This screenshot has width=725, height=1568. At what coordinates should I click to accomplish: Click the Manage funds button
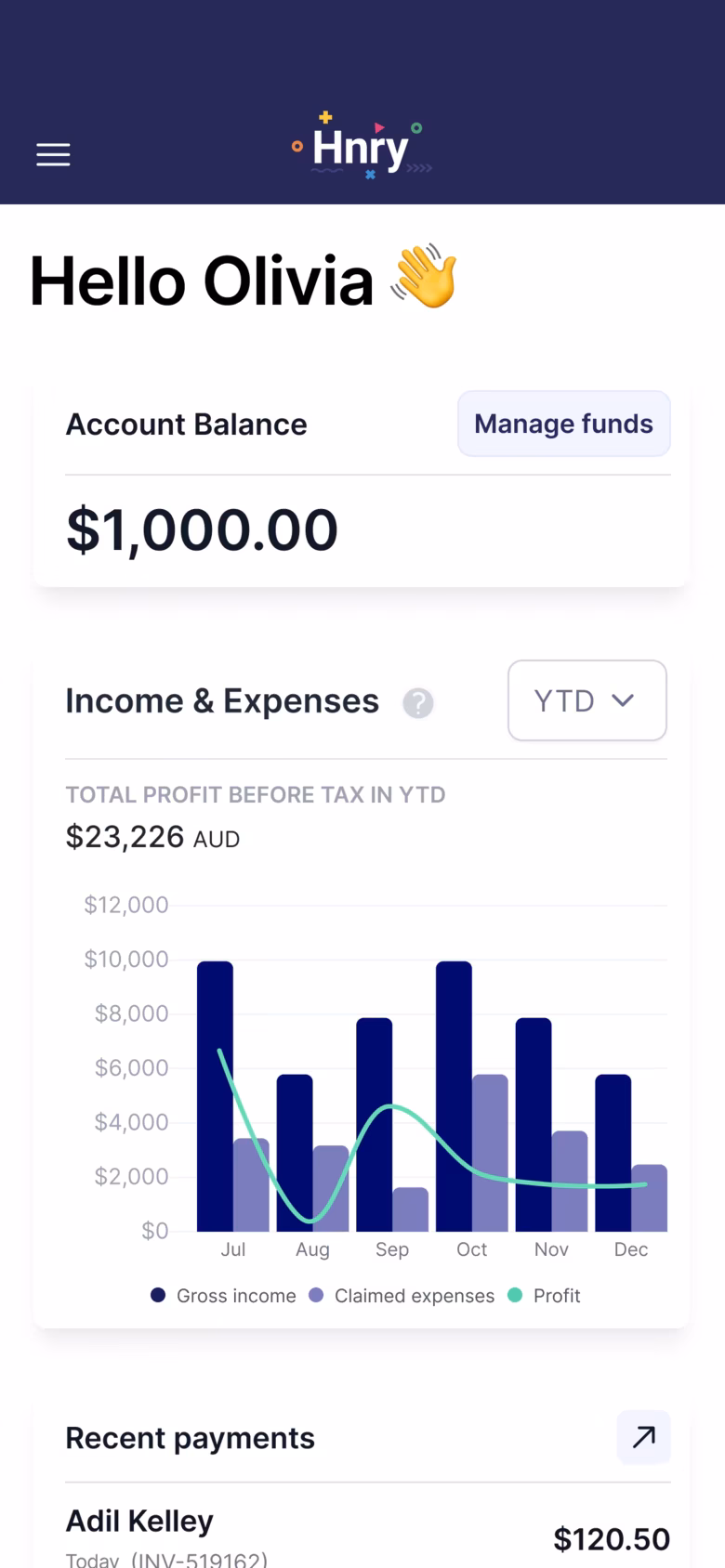563,424
